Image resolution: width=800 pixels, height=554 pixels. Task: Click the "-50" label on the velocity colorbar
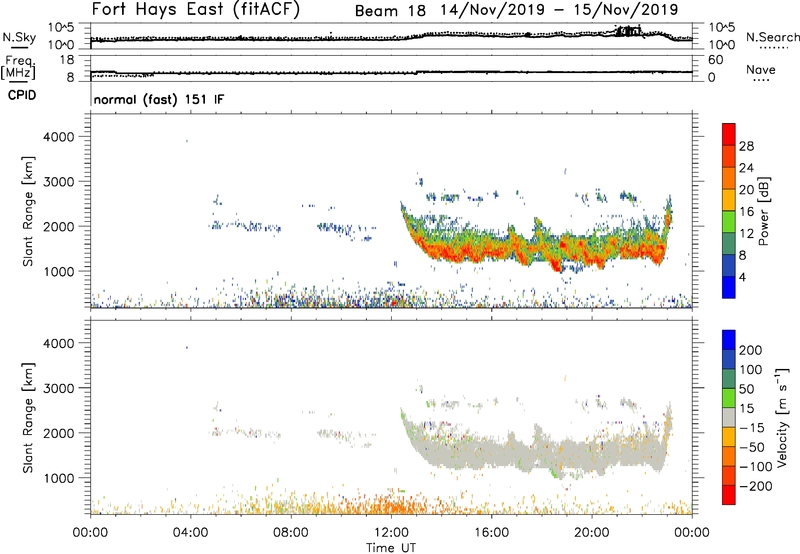(752, 447)
